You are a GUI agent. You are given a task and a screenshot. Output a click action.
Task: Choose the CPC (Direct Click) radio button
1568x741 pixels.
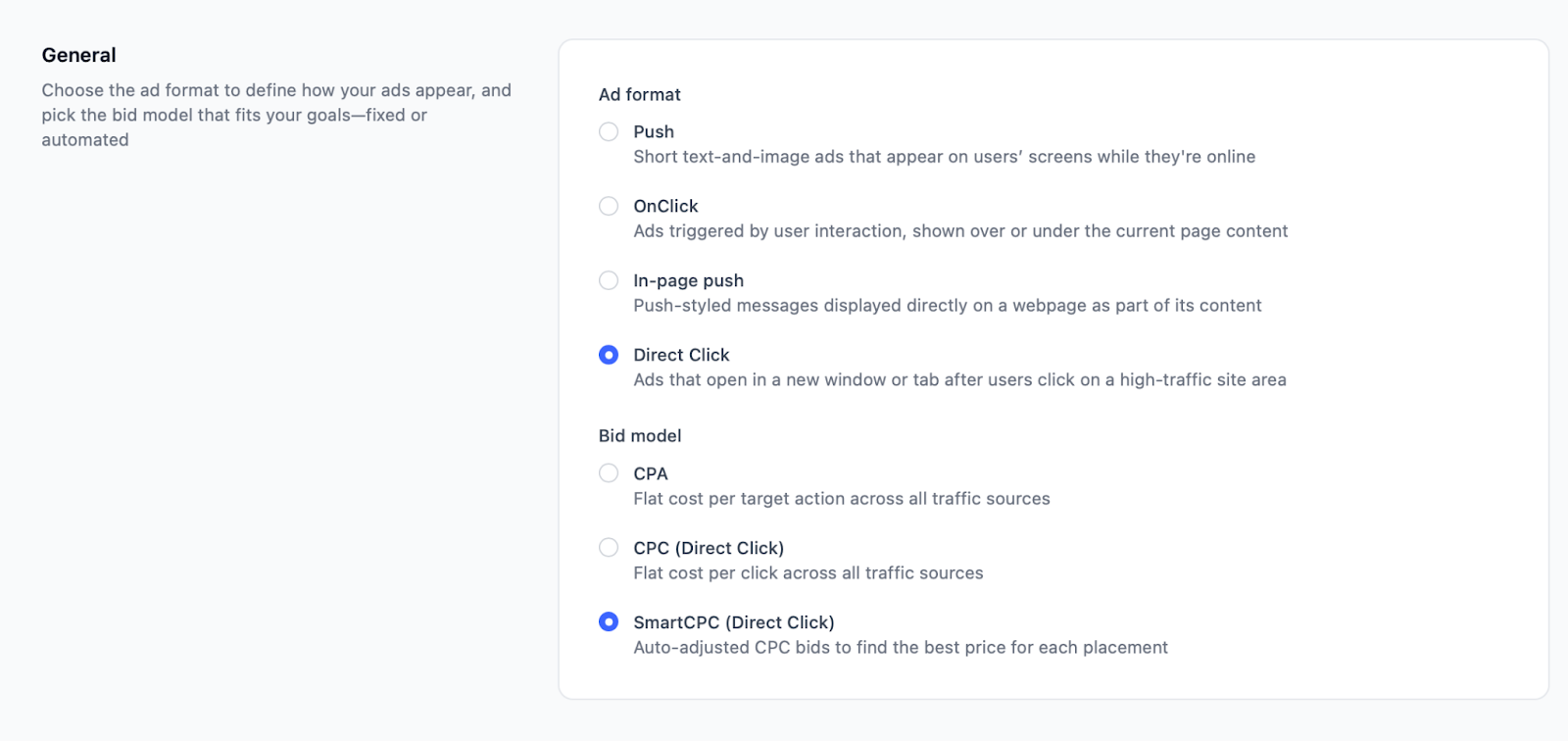pos(609,548)
